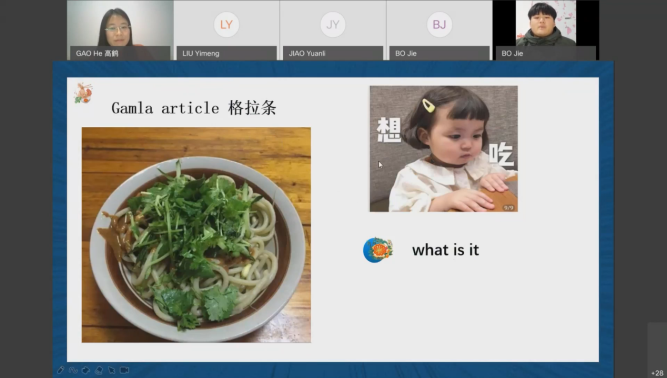The width and height of the screenshot is (667, 378).
Task: Switch to the pointer cursor tool
Action: [111, 370]
